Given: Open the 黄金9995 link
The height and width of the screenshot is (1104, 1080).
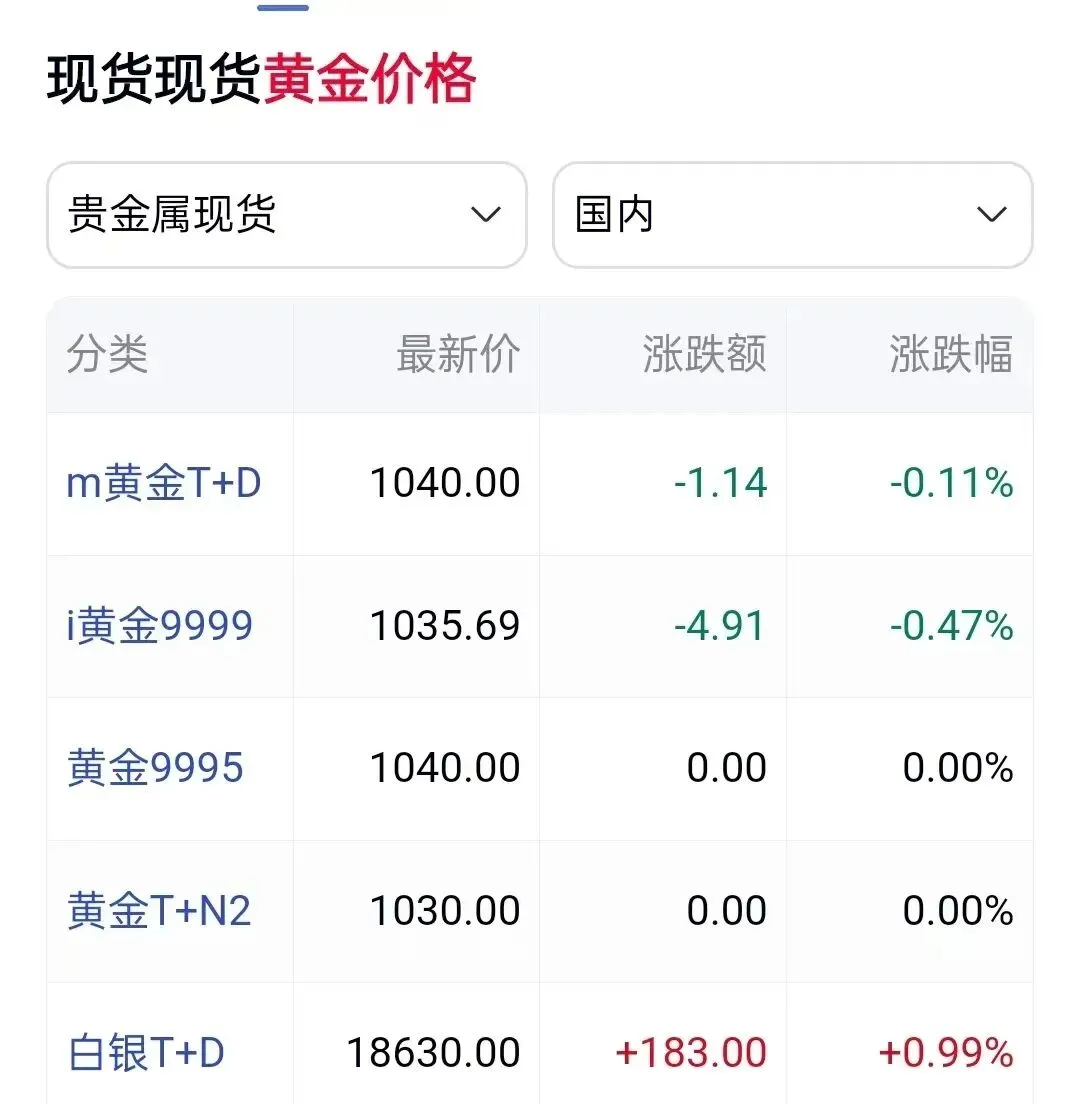Looking at the screenshot, I should (x=155, y=767).
